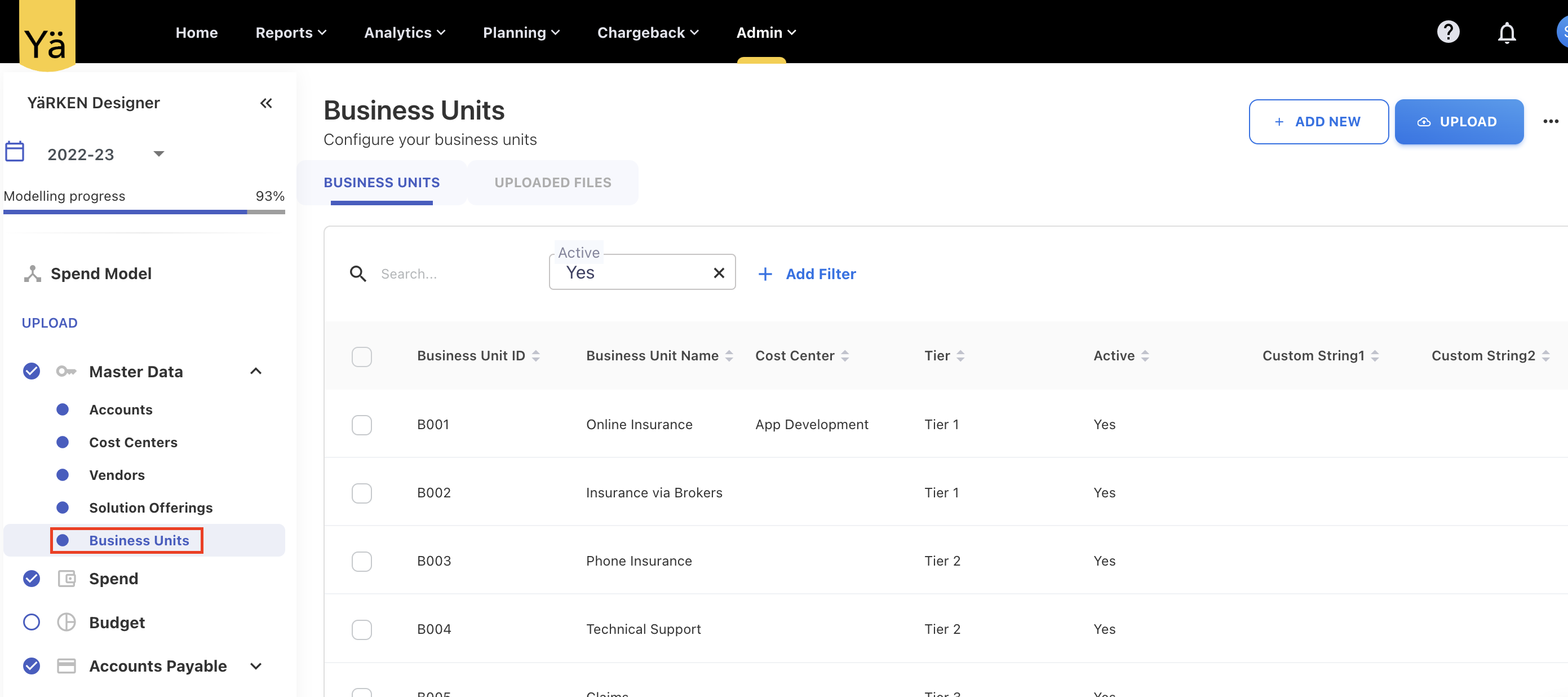Click the help question mark icon
1568x697 pixels.
click(1447, 32)
